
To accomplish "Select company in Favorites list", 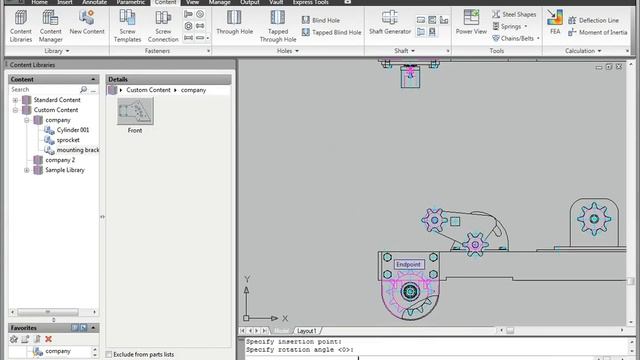I will (58, 351).
